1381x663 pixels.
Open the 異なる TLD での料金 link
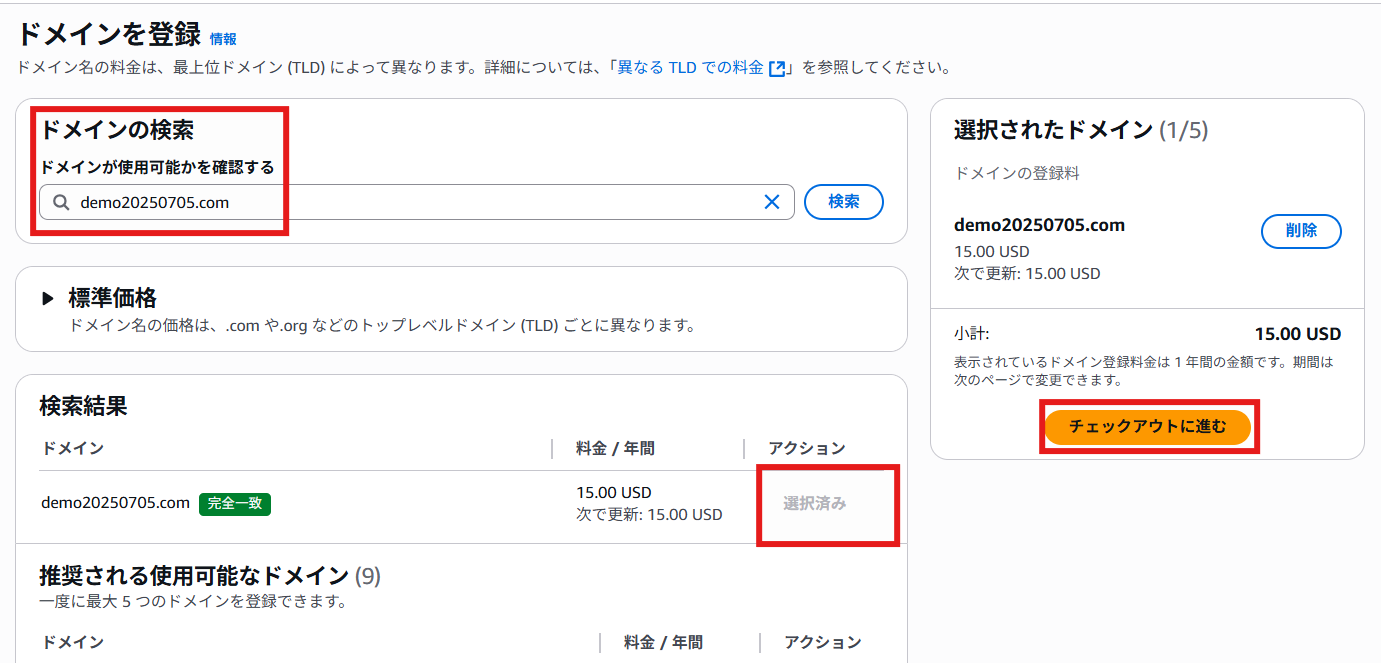pyautogui.click(x=690, y=68)
